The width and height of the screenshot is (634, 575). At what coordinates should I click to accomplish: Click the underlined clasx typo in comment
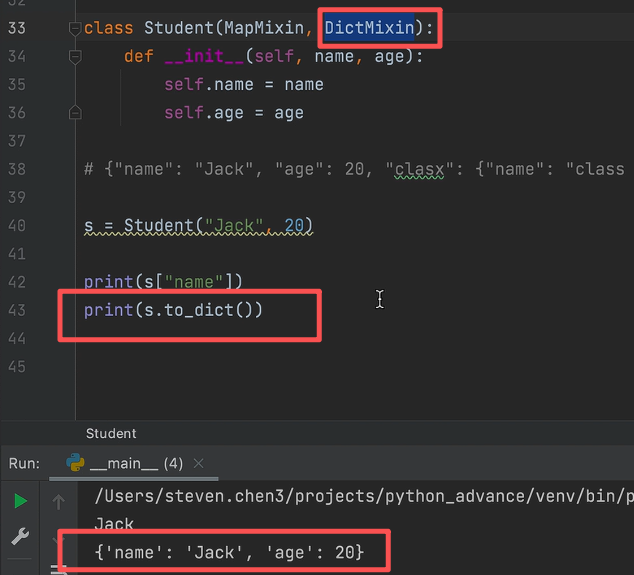417,169
